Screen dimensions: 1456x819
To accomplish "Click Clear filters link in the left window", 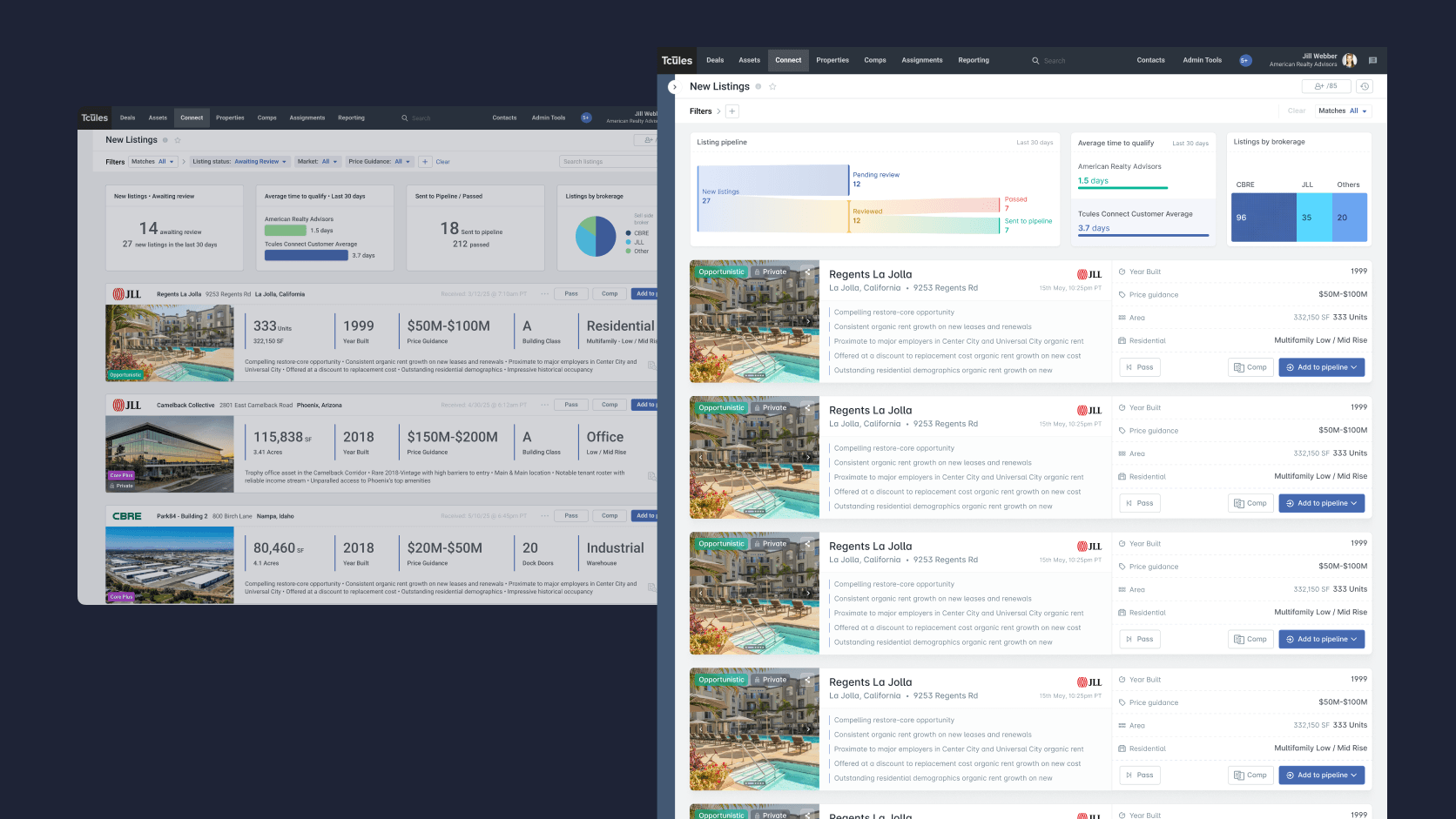I will click(442, 162).
